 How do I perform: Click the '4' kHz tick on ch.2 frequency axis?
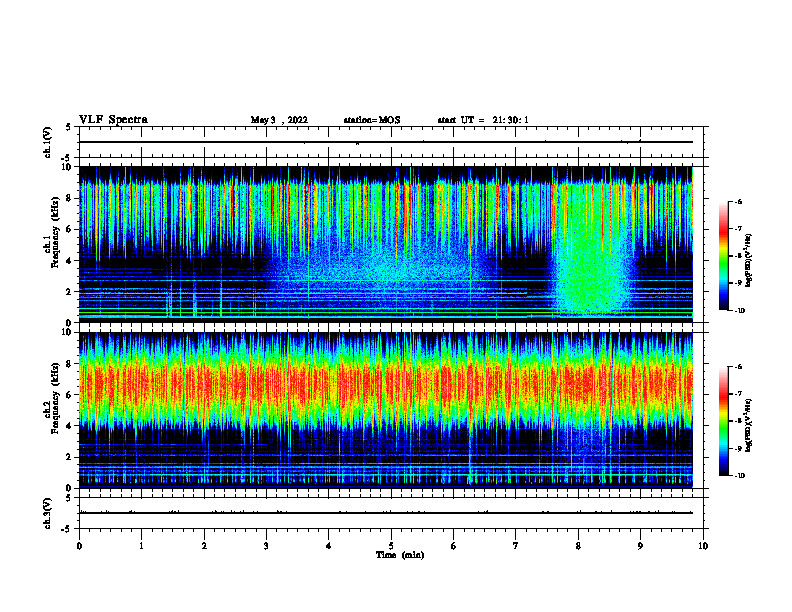[x=70, y=426]
